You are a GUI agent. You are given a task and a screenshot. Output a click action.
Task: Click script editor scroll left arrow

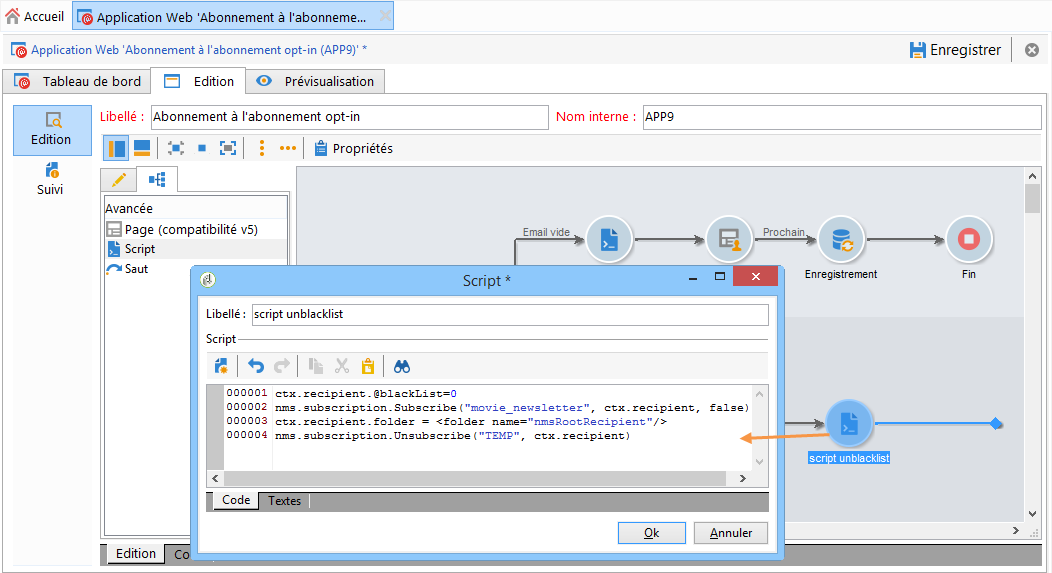(x=215, y=478)
